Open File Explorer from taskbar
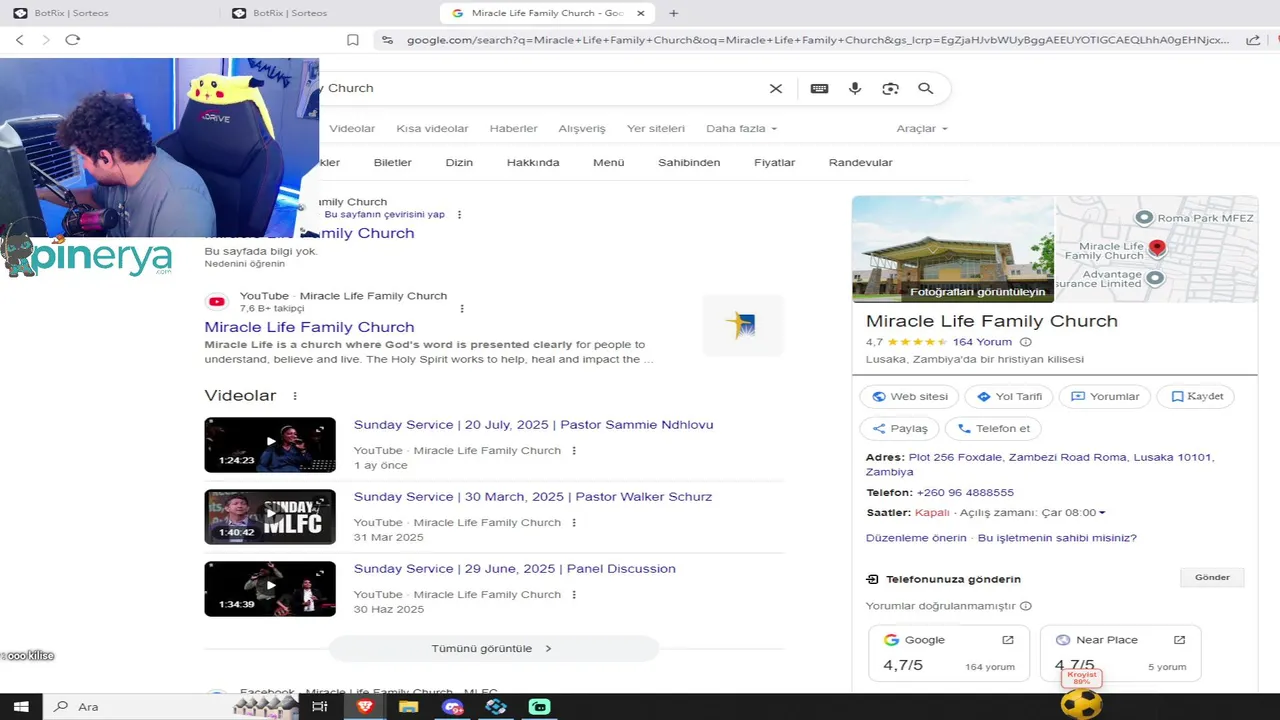Image resolution: width=1280 pixels, height=720 pixels. tap(408, 707)
